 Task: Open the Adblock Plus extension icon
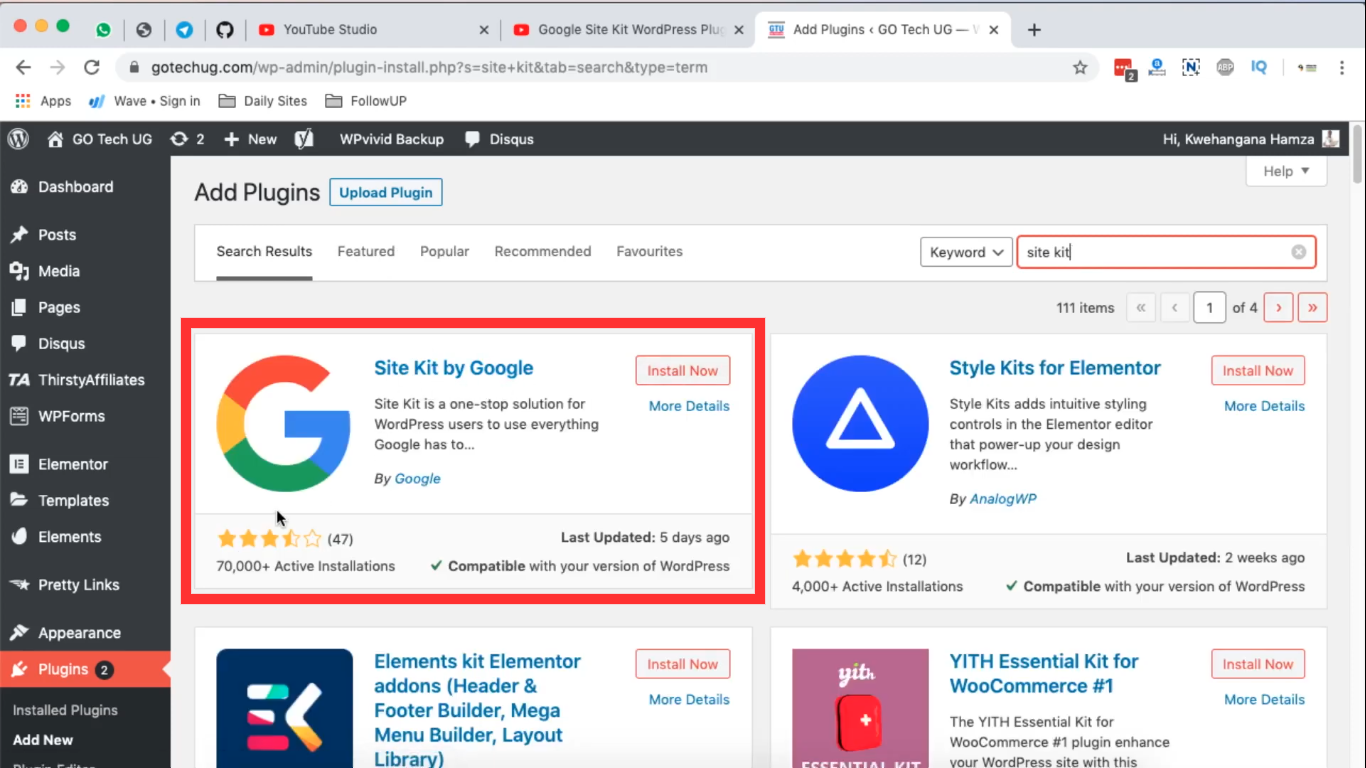tap(1225, 67)
